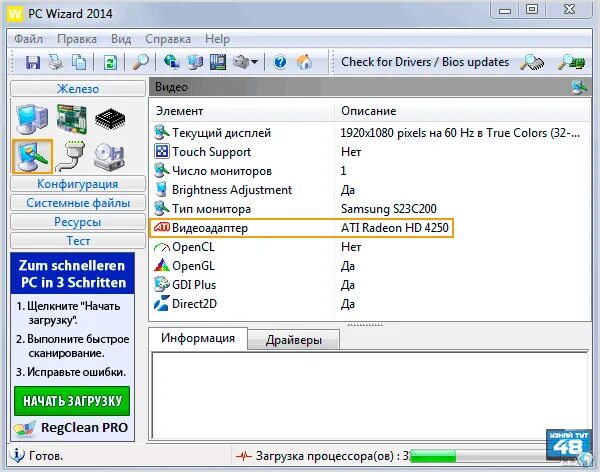Screen dimensions: 600x472
Task: Click the magnifier Search toolbar icon
Action: pos(140,62)
